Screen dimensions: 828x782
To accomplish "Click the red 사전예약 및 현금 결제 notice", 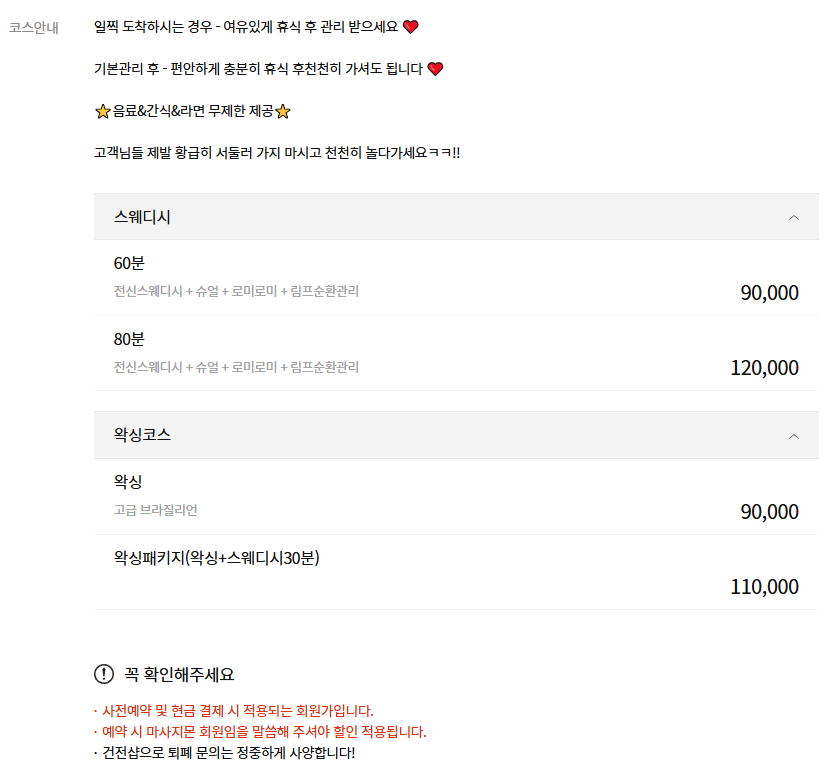I will point(240,709).
